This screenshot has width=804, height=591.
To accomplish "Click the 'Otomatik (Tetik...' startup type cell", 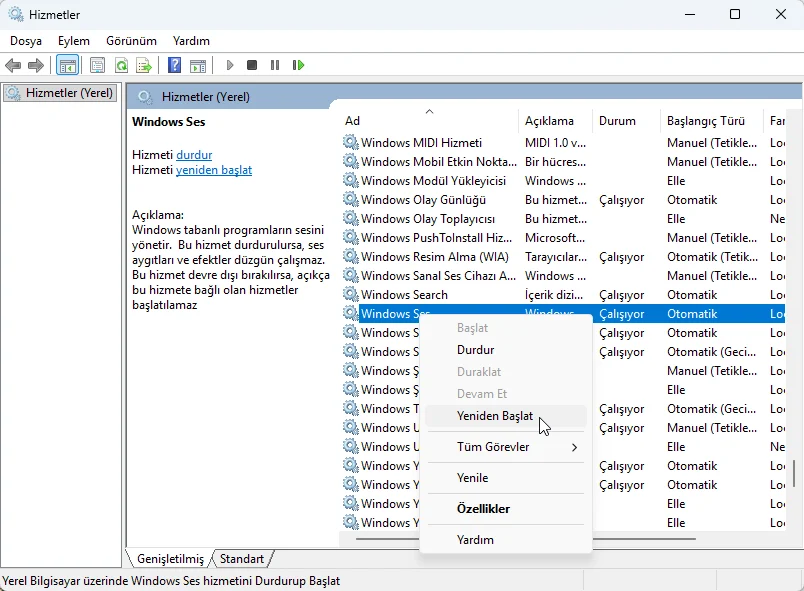I will click(x=712, y=256).
